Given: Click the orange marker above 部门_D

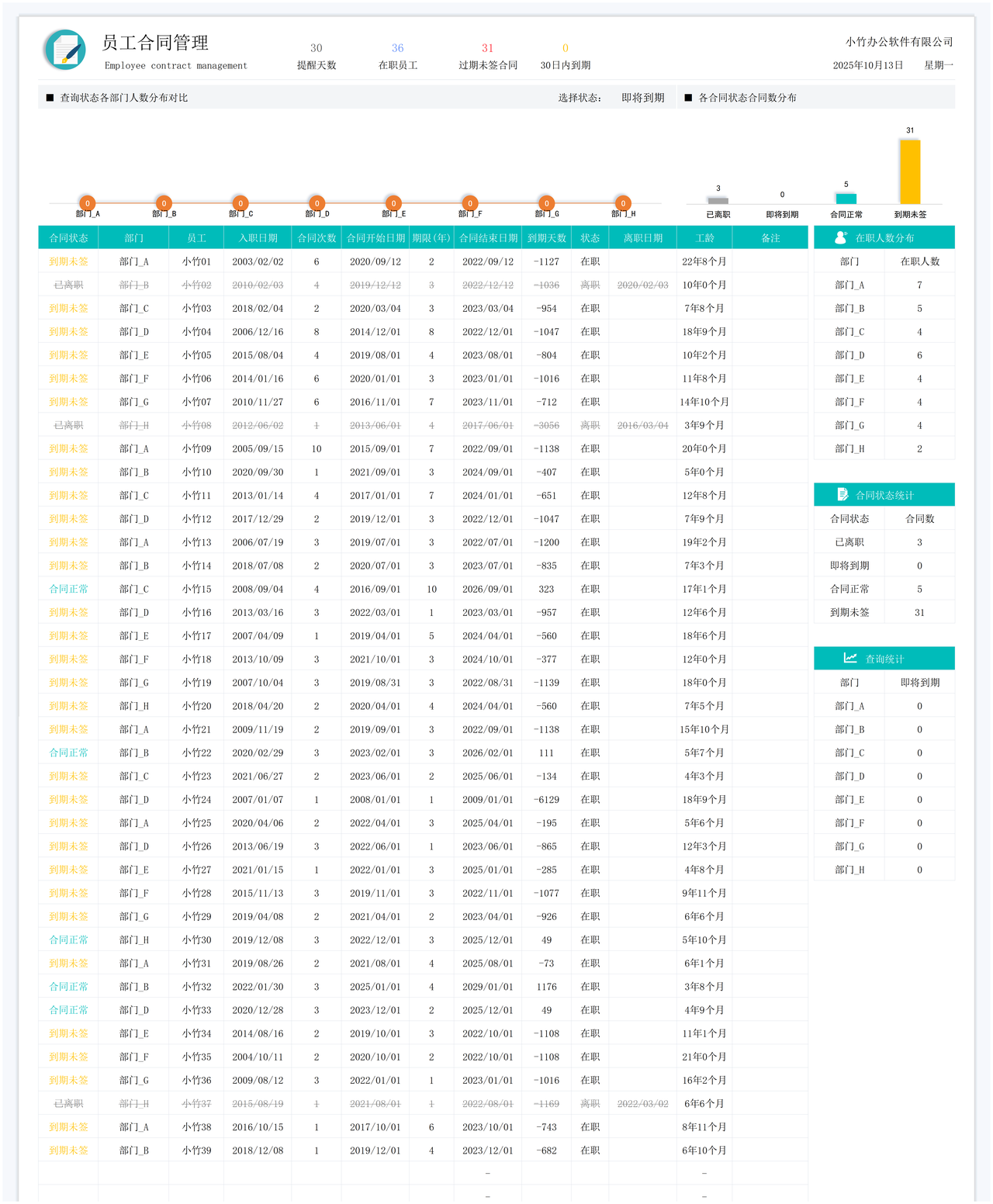Looking at the screenshot, I should [317, 203].
